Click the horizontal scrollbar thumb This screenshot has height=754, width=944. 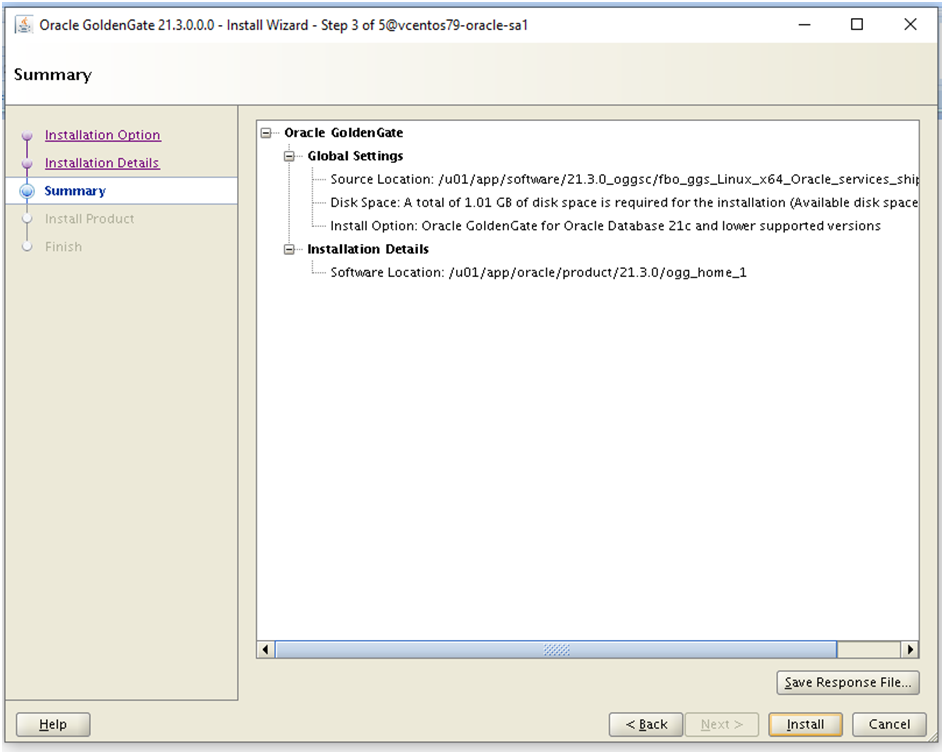(556, 650)
